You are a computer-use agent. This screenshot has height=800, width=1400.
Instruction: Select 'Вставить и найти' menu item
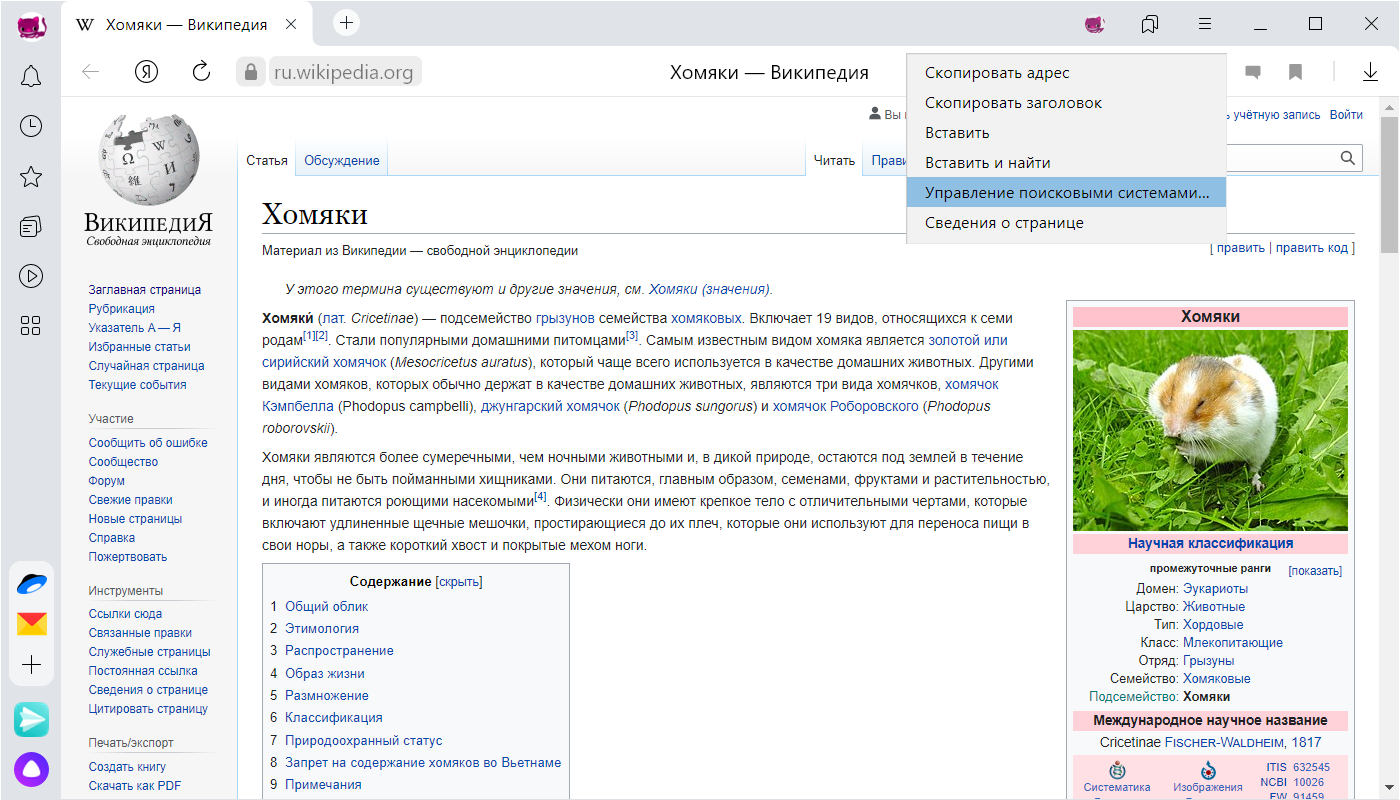1066,163
